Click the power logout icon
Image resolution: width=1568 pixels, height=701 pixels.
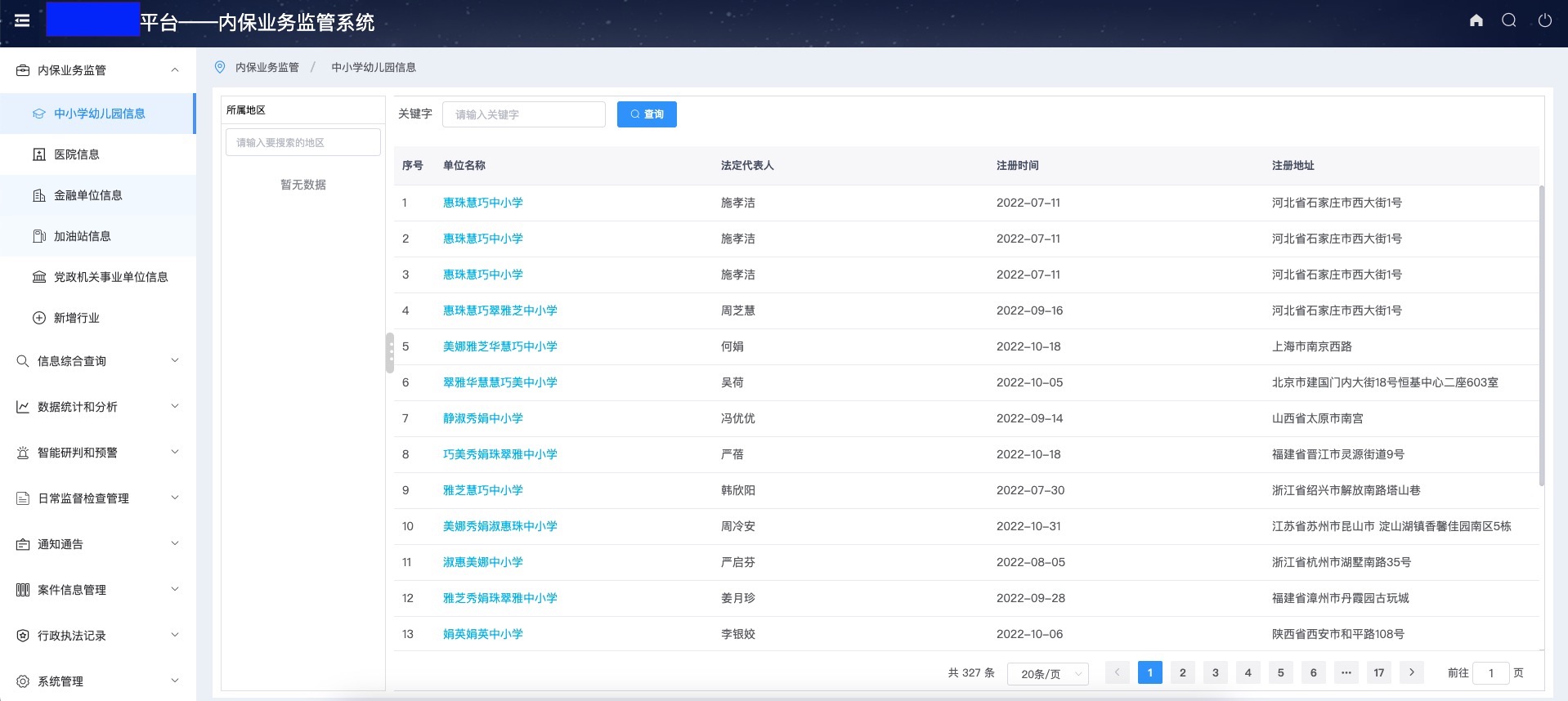[x=1545, y=20]
